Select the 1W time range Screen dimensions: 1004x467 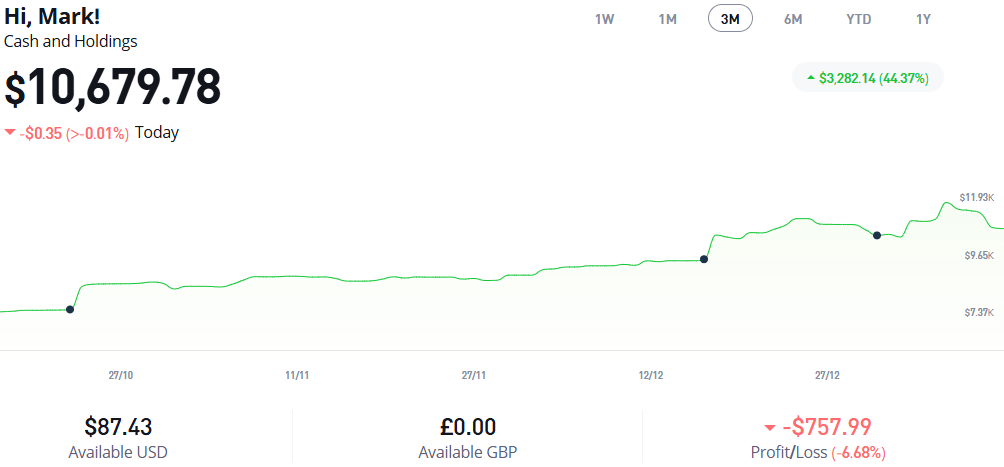tap(604, 19)
